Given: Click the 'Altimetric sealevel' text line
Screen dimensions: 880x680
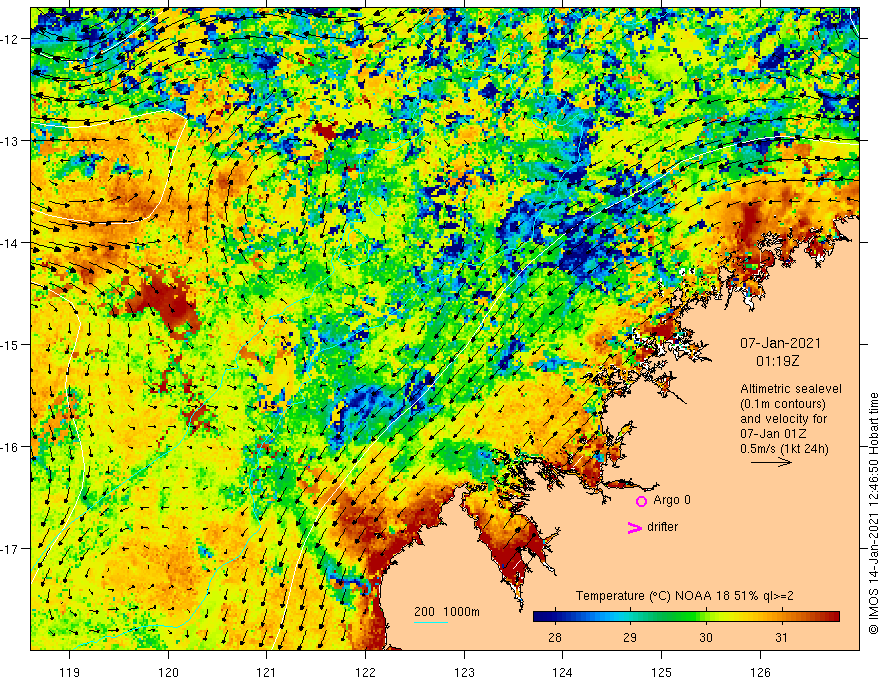Looking at the screenshot, I should [791, 389].
